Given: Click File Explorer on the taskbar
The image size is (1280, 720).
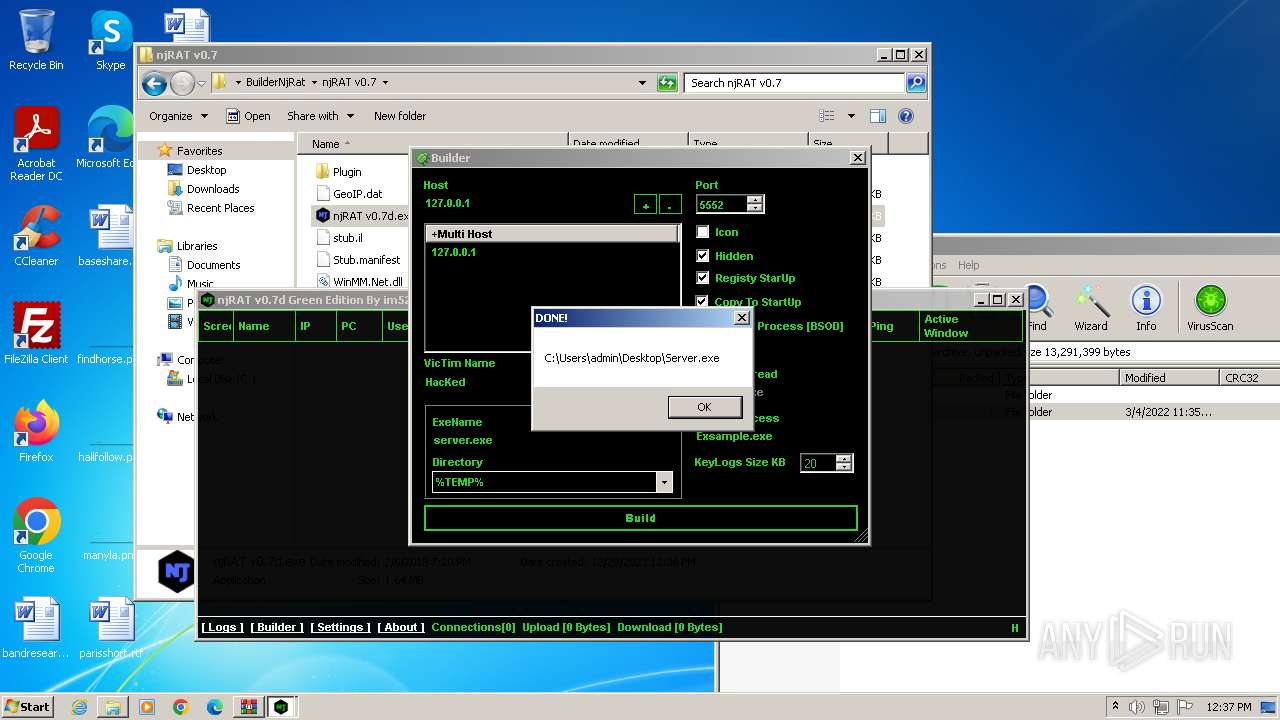Looking at the screenshot, I should (x=113, y=707).
